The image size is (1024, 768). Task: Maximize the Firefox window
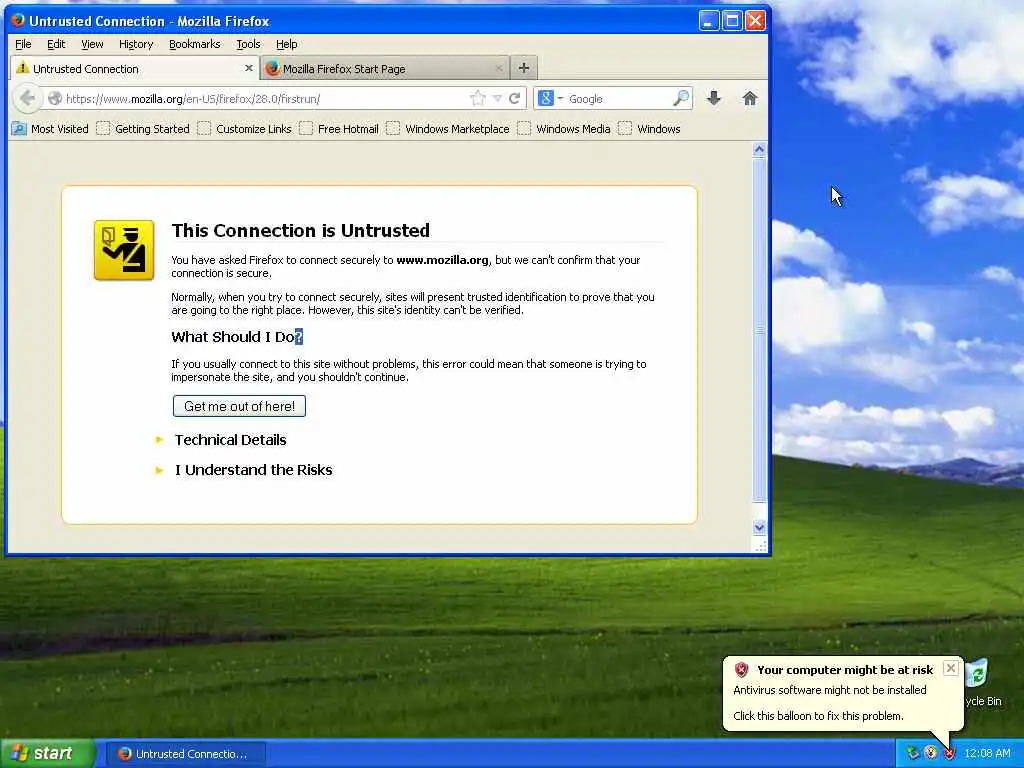(x=732, y=21)
